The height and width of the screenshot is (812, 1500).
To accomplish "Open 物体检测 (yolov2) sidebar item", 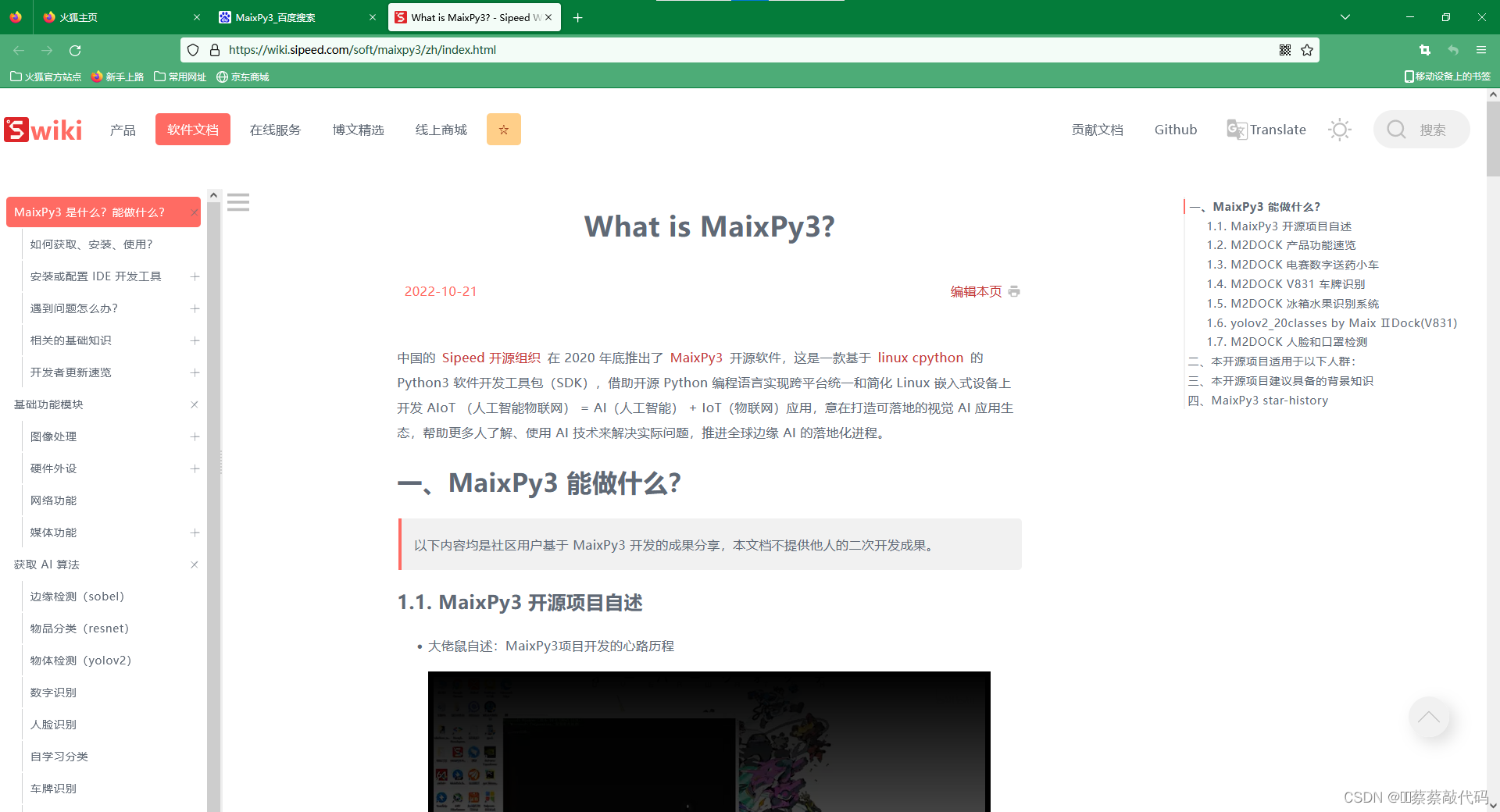I will click(x=80, y=661).
